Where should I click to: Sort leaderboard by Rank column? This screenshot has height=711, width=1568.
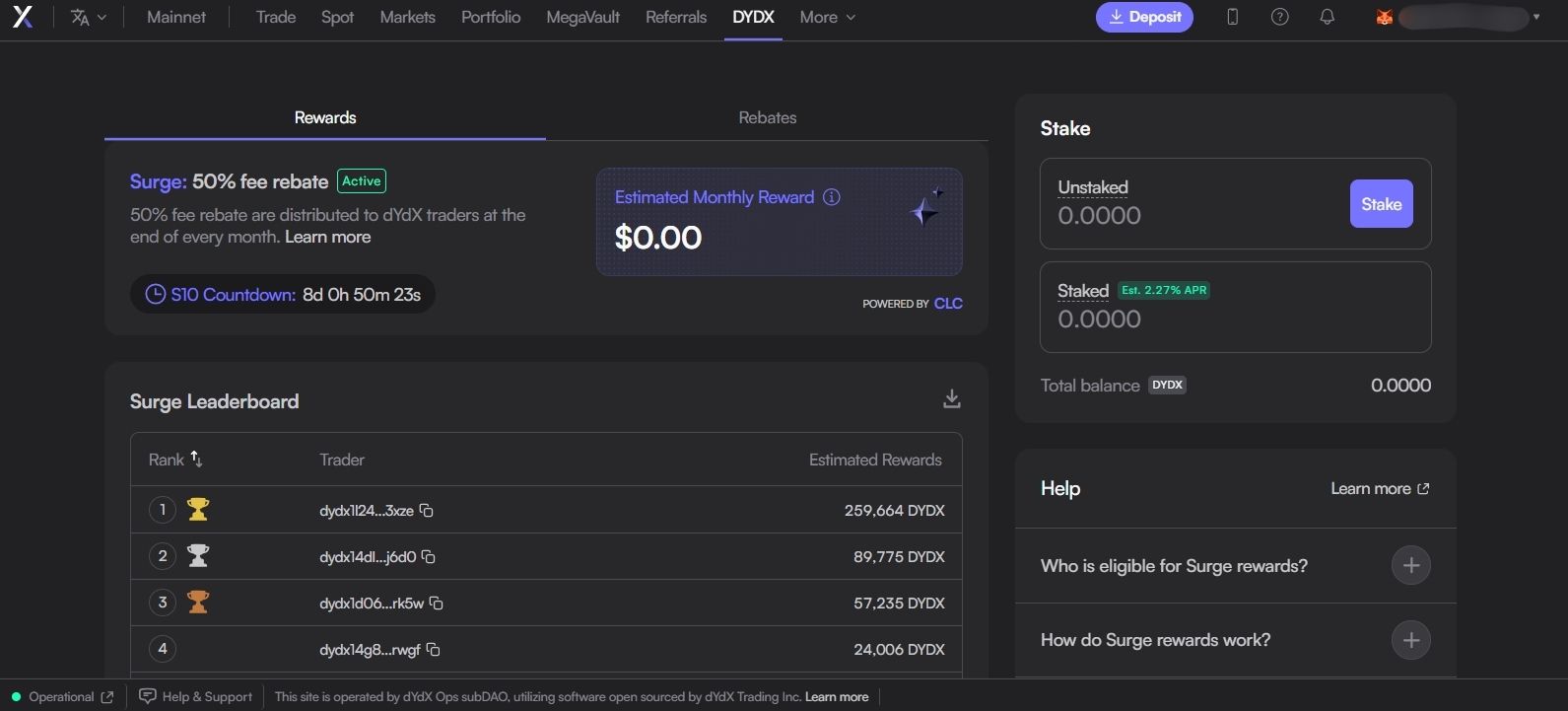pos(196,460)
